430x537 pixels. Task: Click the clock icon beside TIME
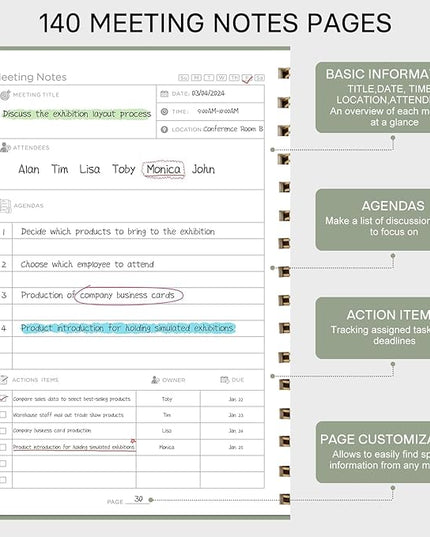tap(164, 112)
